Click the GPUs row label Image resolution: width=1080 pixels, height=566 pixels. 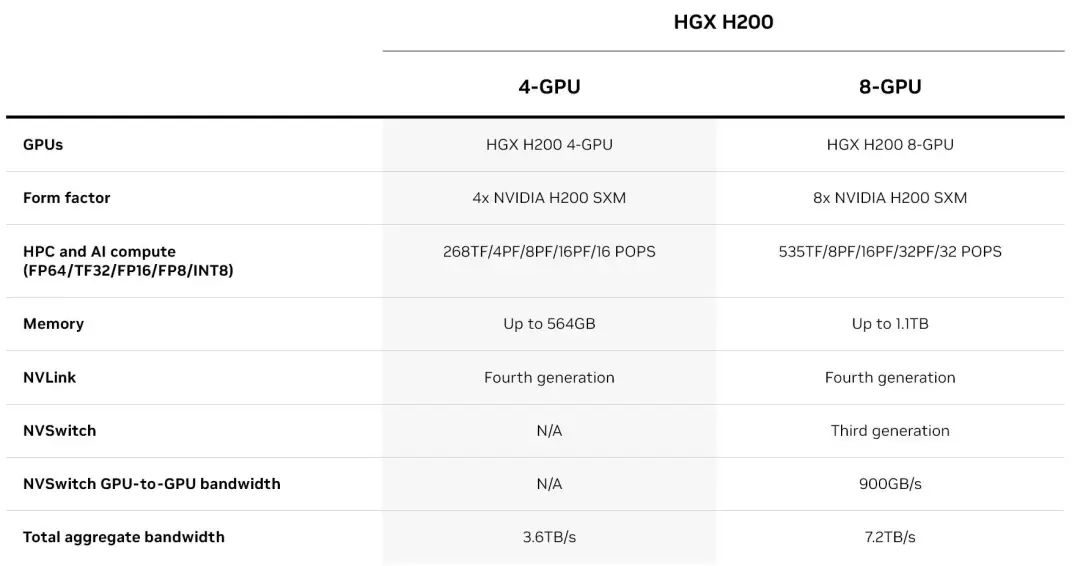tap(43, 145)
